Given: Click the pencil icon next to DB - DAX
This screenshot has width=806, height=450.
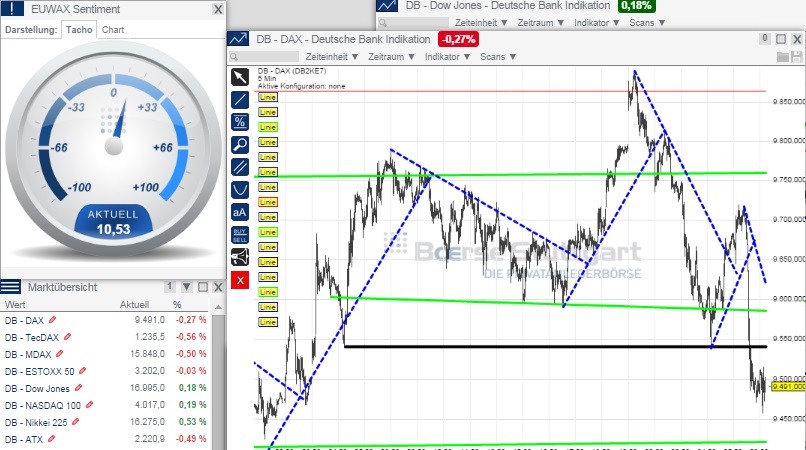Looking at the screenshot, I should [x=52, y=320].
